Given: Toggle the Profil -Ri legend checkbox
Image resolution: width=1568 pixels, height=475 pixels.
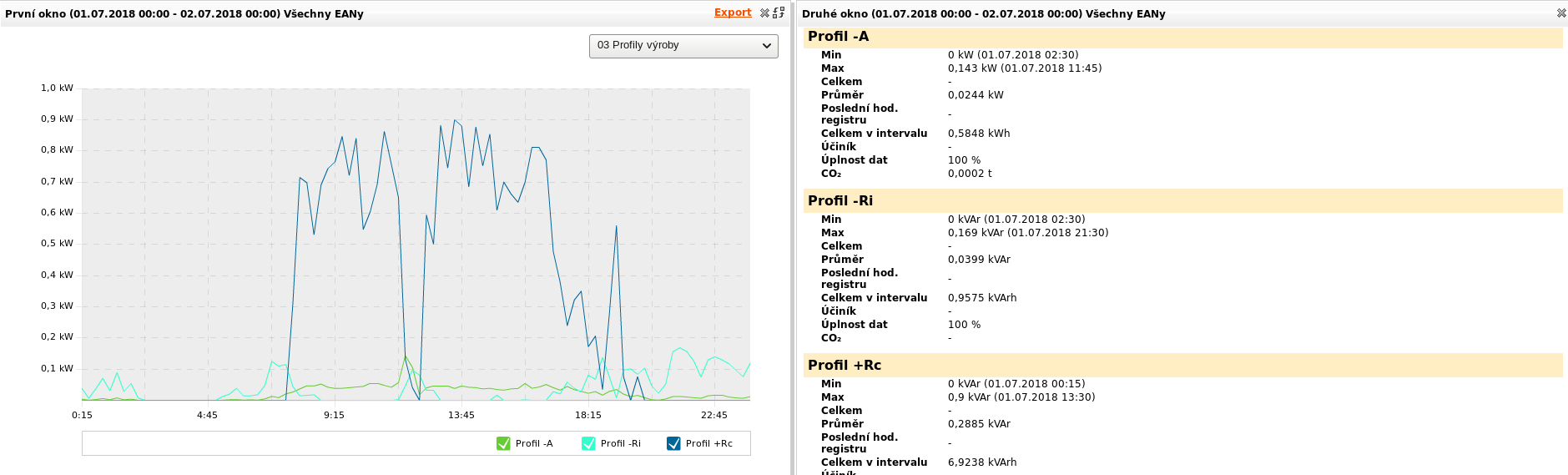Looking at the screenshot, I should 588,443.
